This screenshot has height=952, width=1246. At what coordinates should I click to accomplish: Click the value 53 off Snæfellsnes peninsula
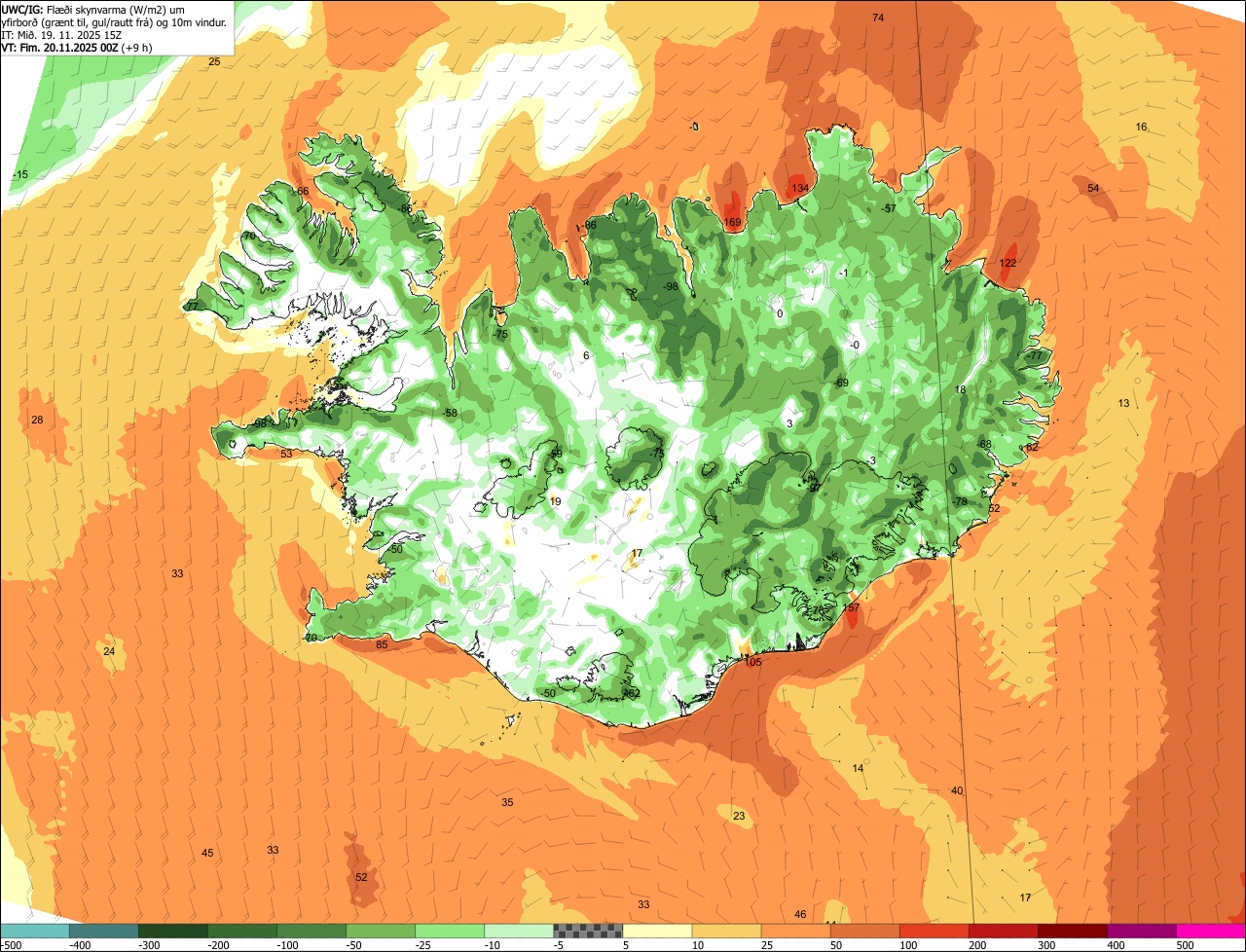click(286, 454)
